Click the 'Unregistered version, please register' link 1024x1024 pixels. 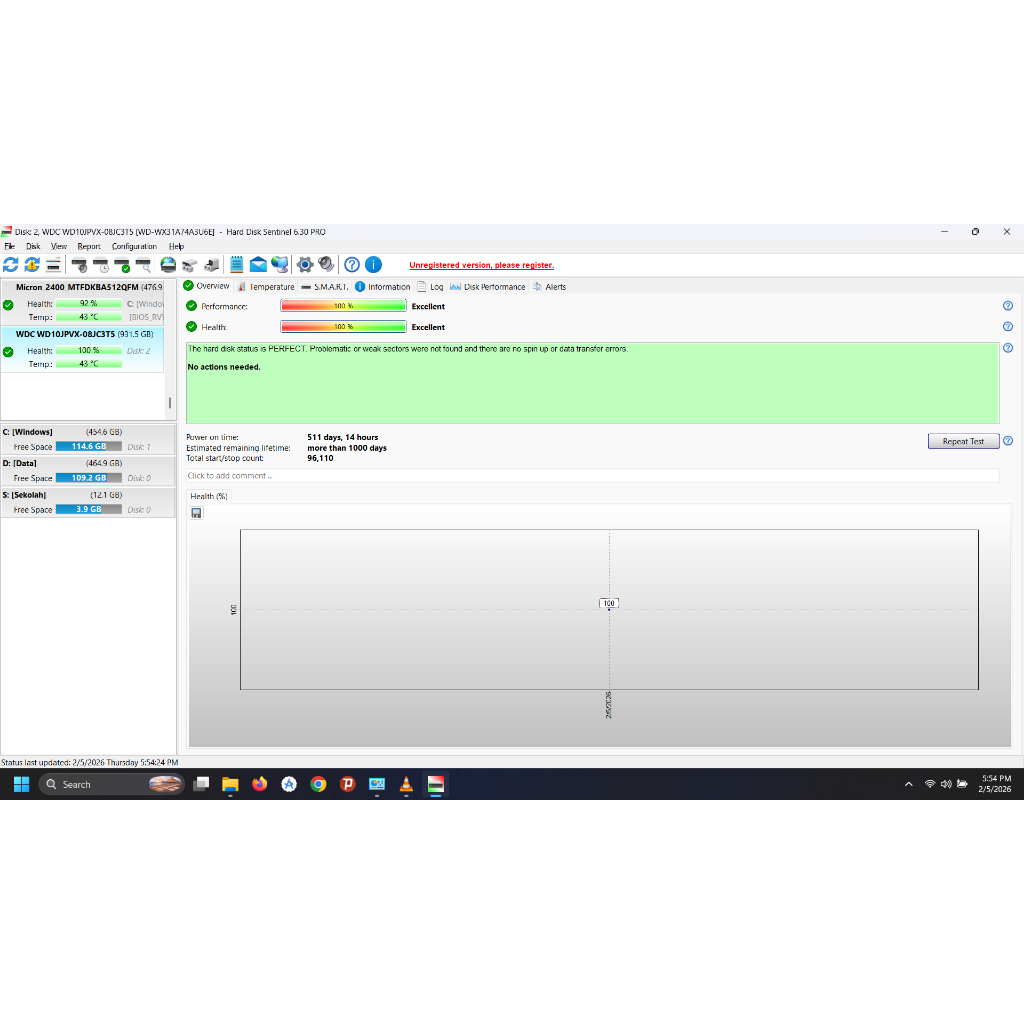point(481,265)
